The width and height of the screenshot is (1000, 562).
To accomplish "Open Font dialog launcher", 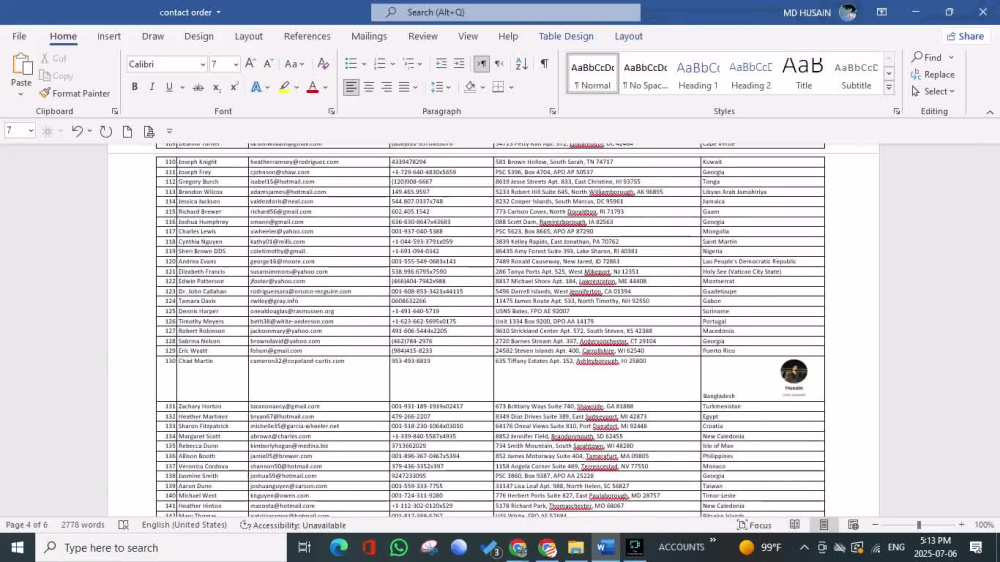I will (332, 111).
